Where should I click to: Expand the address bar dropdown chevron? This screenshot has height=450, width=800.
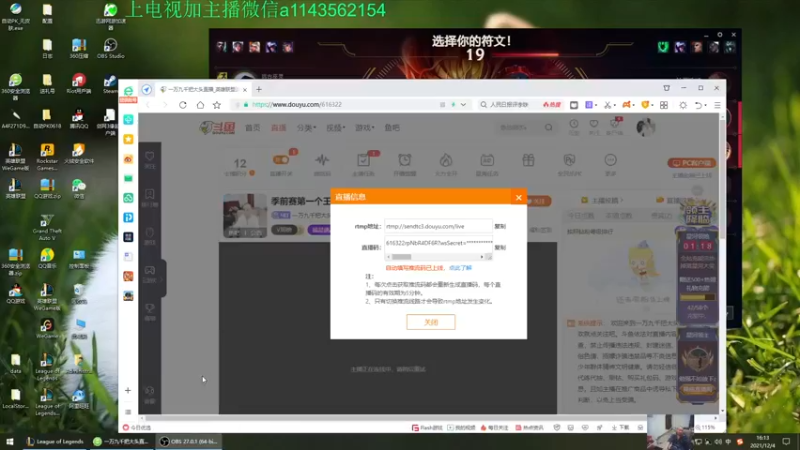coord(463,105)
